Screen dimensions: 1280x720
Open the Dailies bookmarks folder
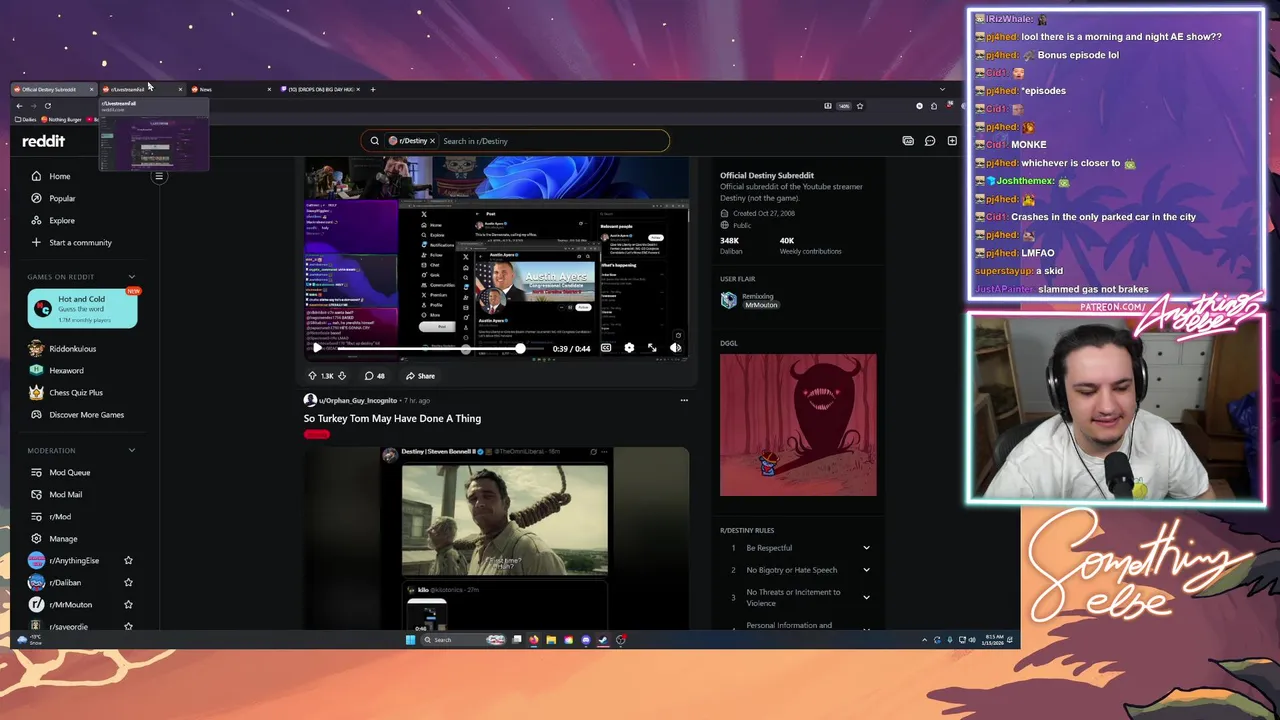coord(26,119)
